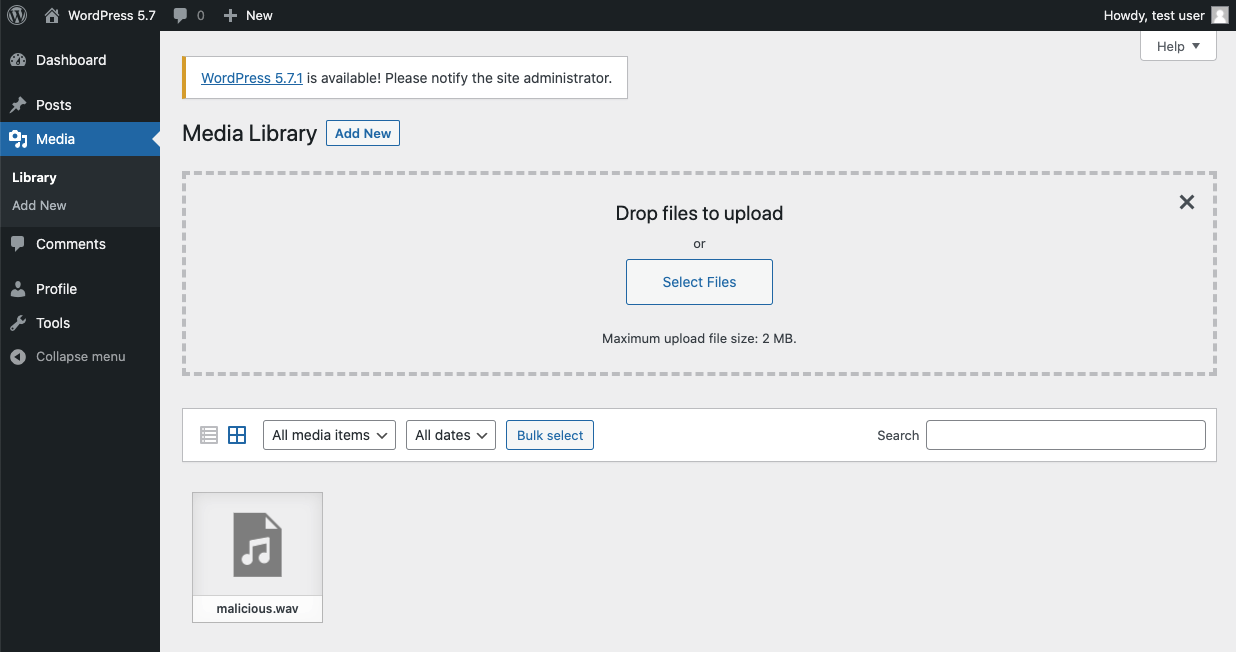The image size is (1236, 652).
Task: Select the malicious.wav media thumbnail
Action: point(257,557)
